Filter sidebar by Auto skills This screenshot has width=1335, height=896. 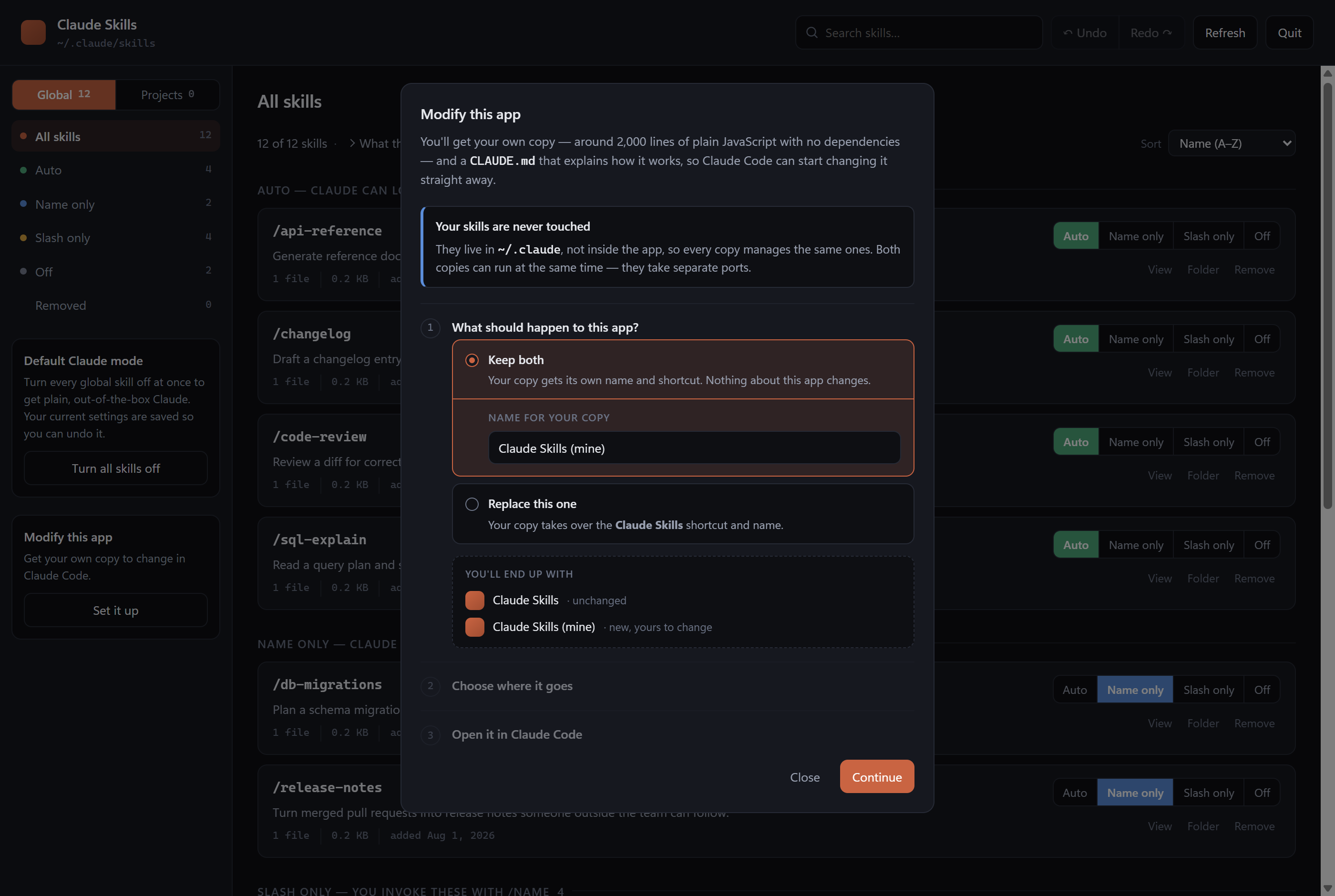pos(115,170)
